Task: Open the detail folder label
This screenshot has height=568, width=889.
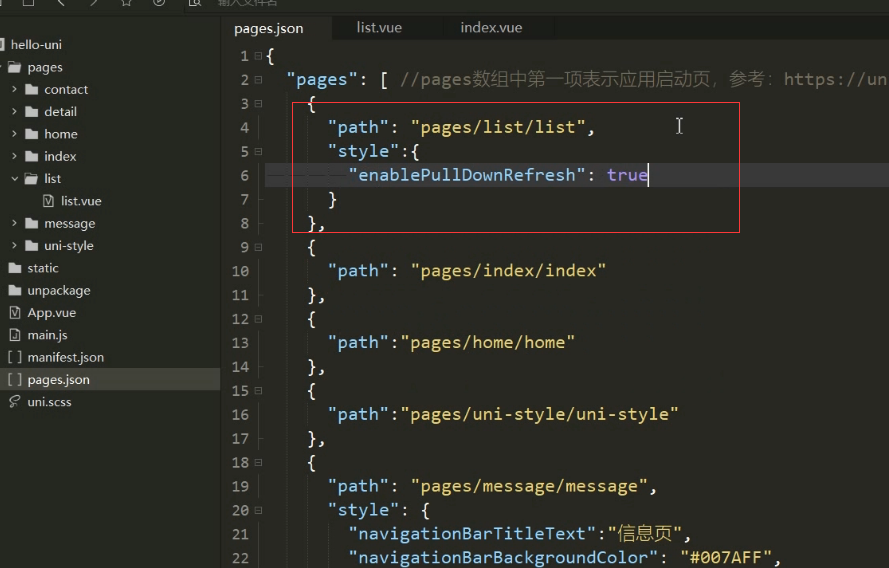Action: tap(60, 112)
